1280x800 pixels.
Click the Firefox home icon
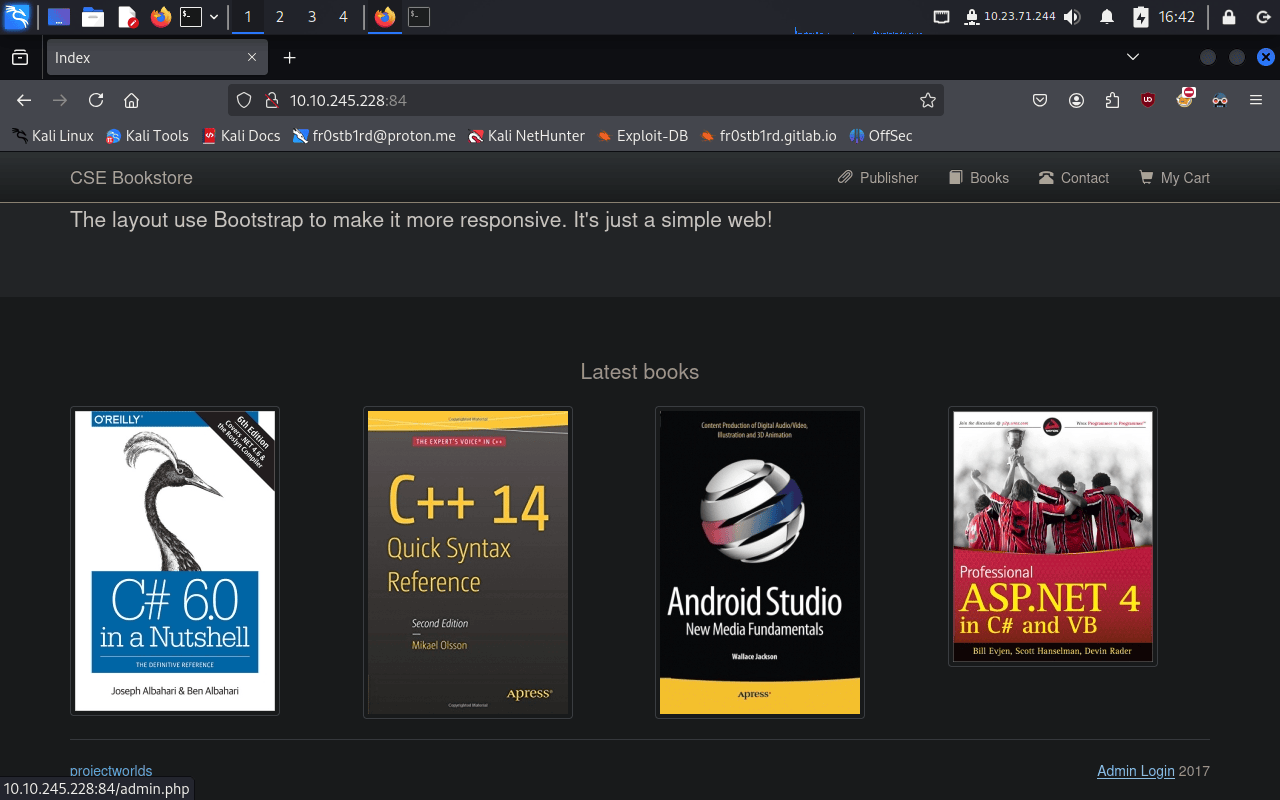[x=131, y=100]
